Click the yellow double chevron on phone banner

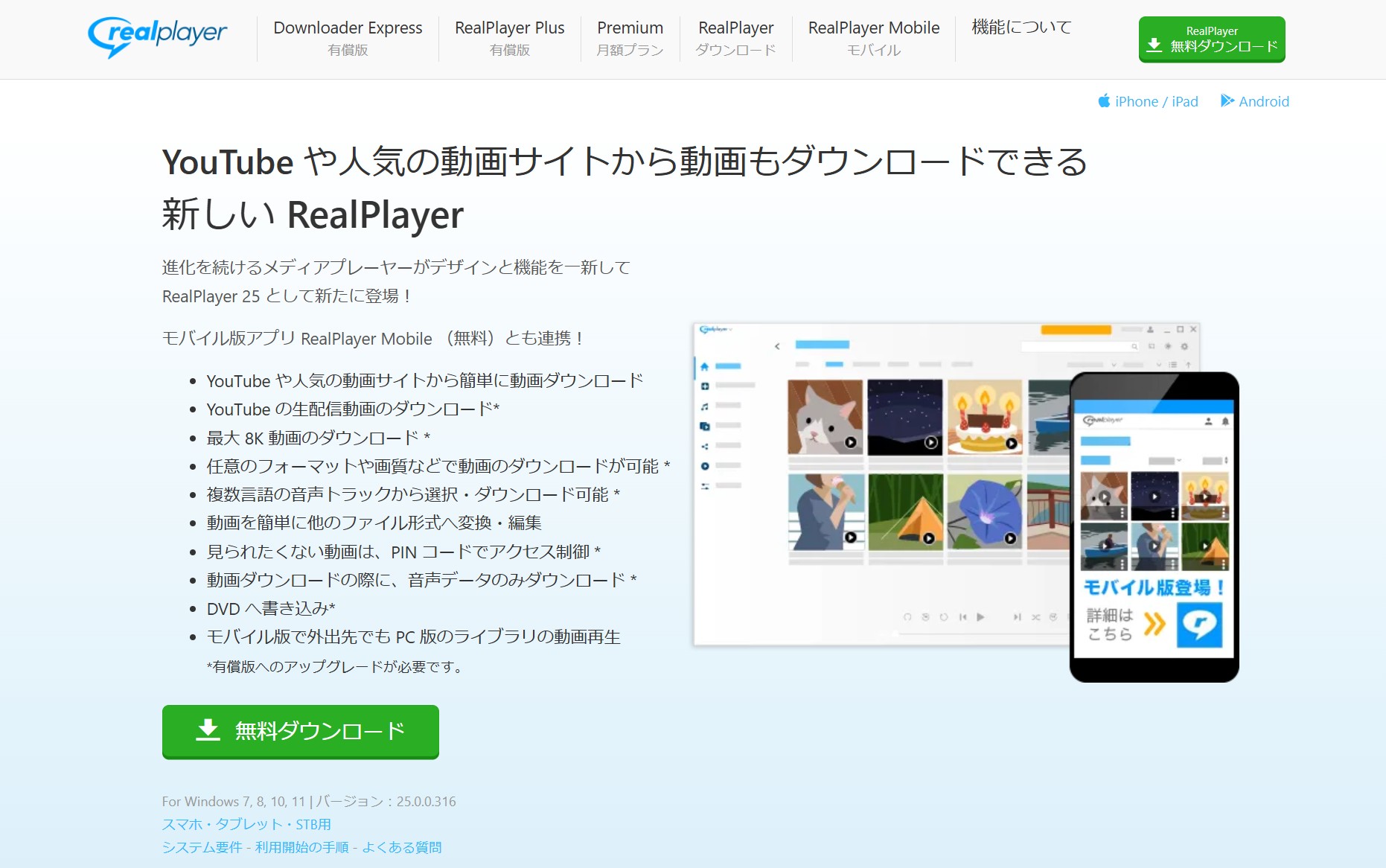(x=1155, y=624)
